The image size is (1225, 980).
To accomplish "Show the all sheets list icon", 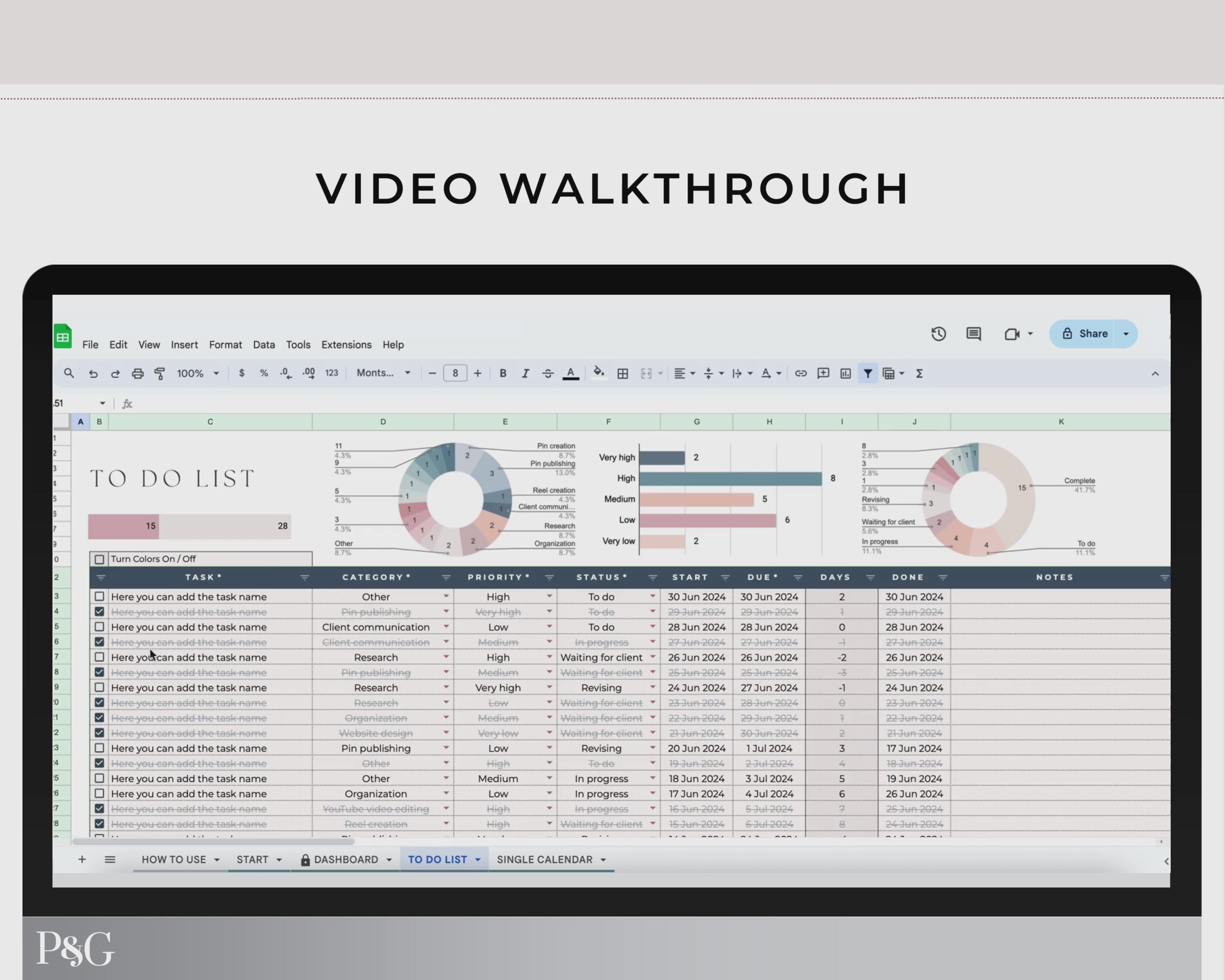I will point(110,860).
